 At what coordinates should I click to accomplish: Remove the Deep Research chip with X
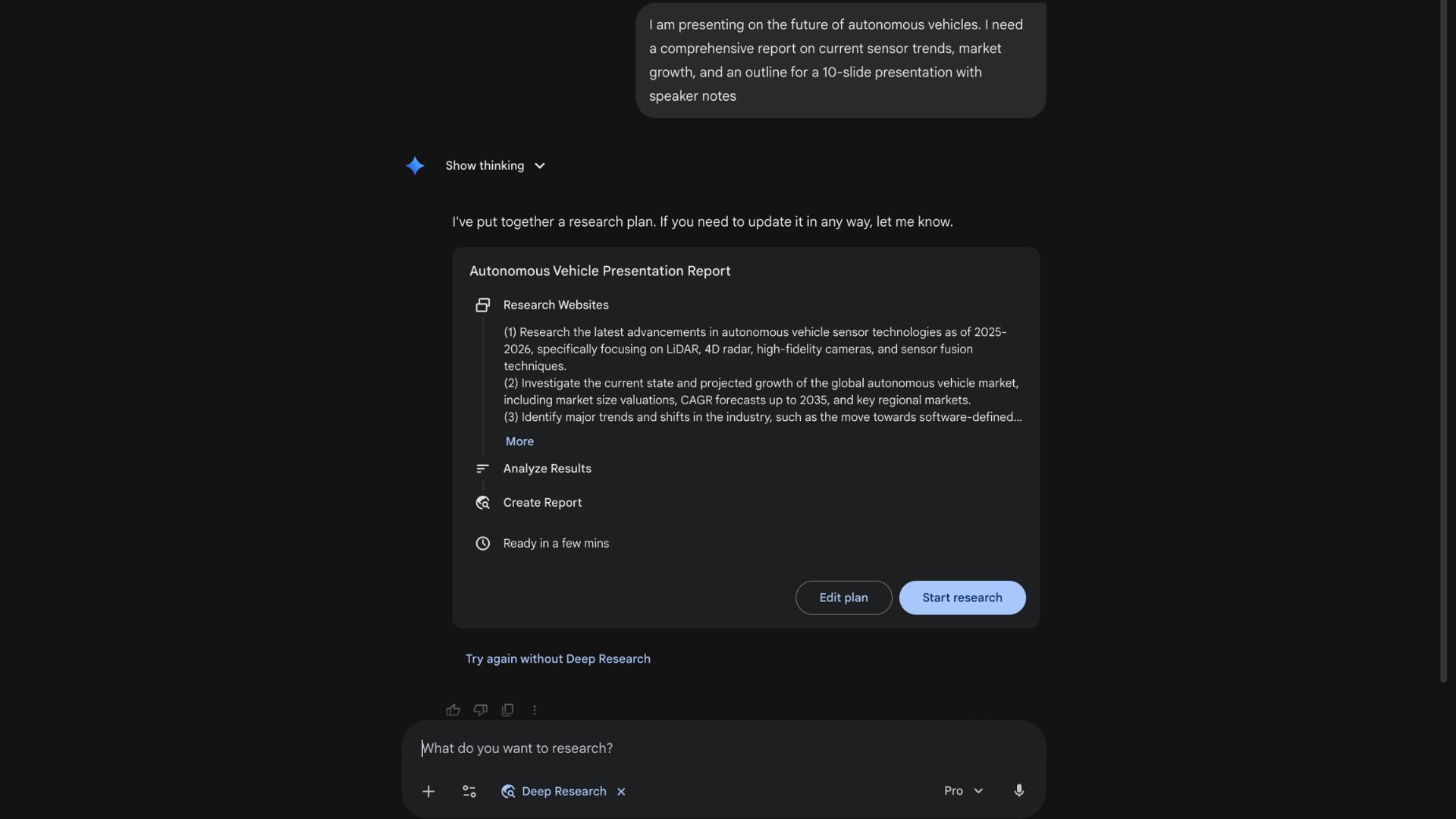point(621,792)
